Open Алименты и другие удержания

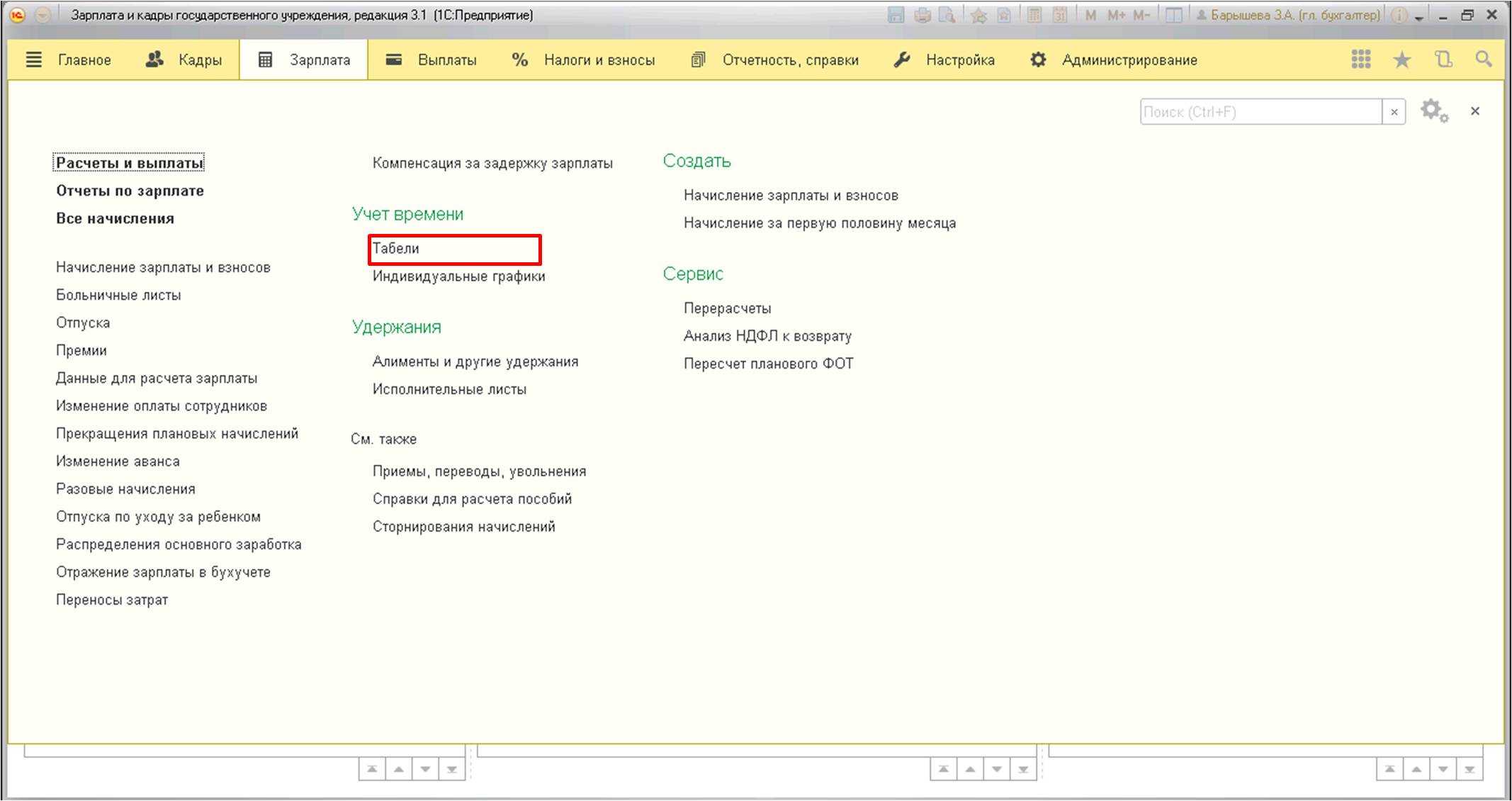coord(475,361)
